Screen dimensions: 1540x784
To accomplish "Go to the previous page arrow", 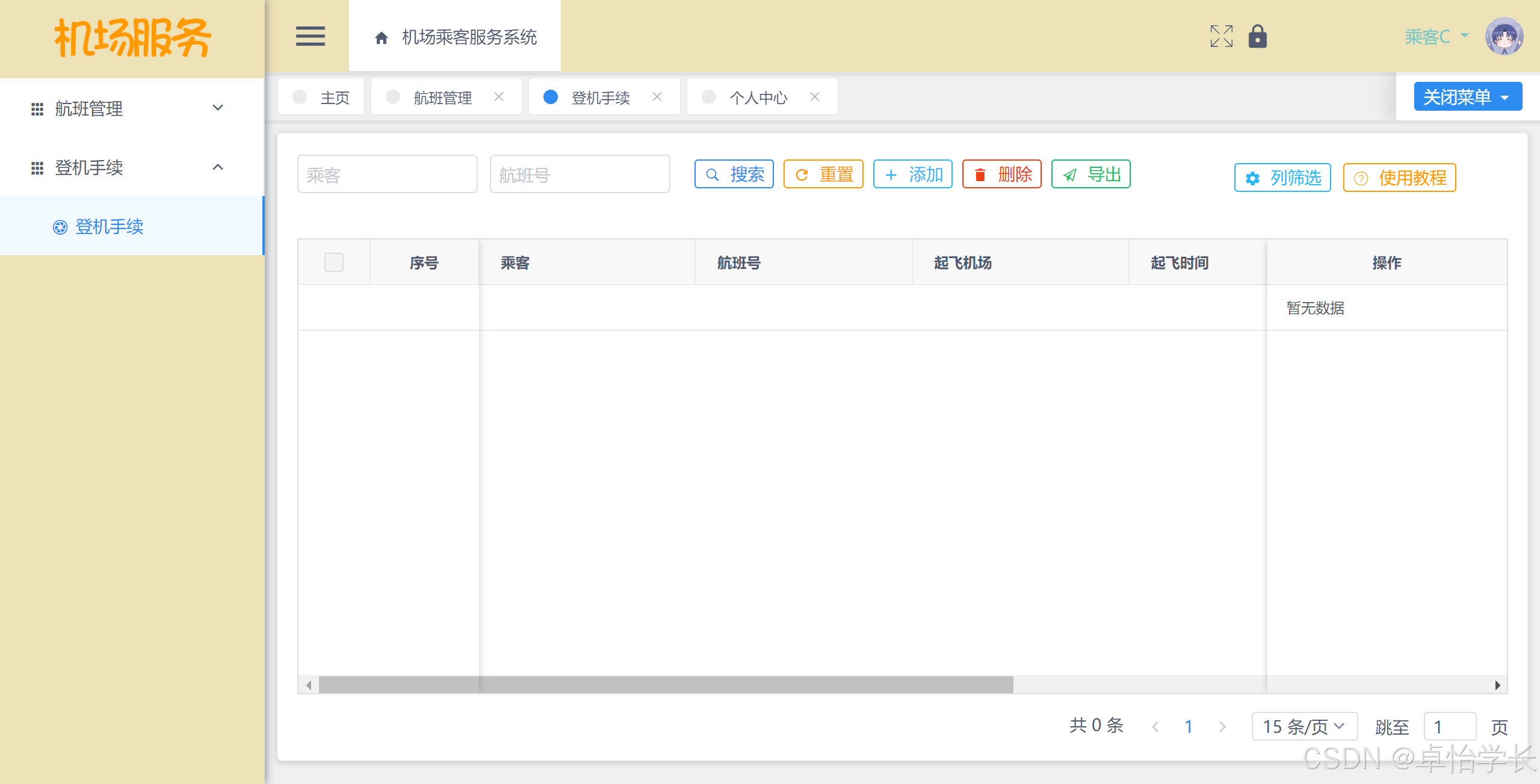I will click(x=1155, y=727).
